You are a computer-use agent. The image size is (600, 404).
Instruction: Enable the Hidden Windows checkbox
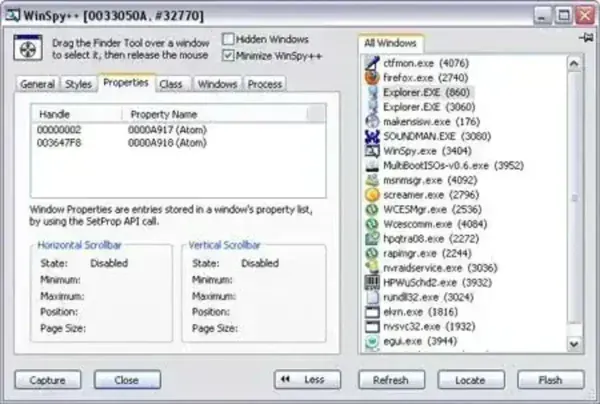click(x=228, y=39)
